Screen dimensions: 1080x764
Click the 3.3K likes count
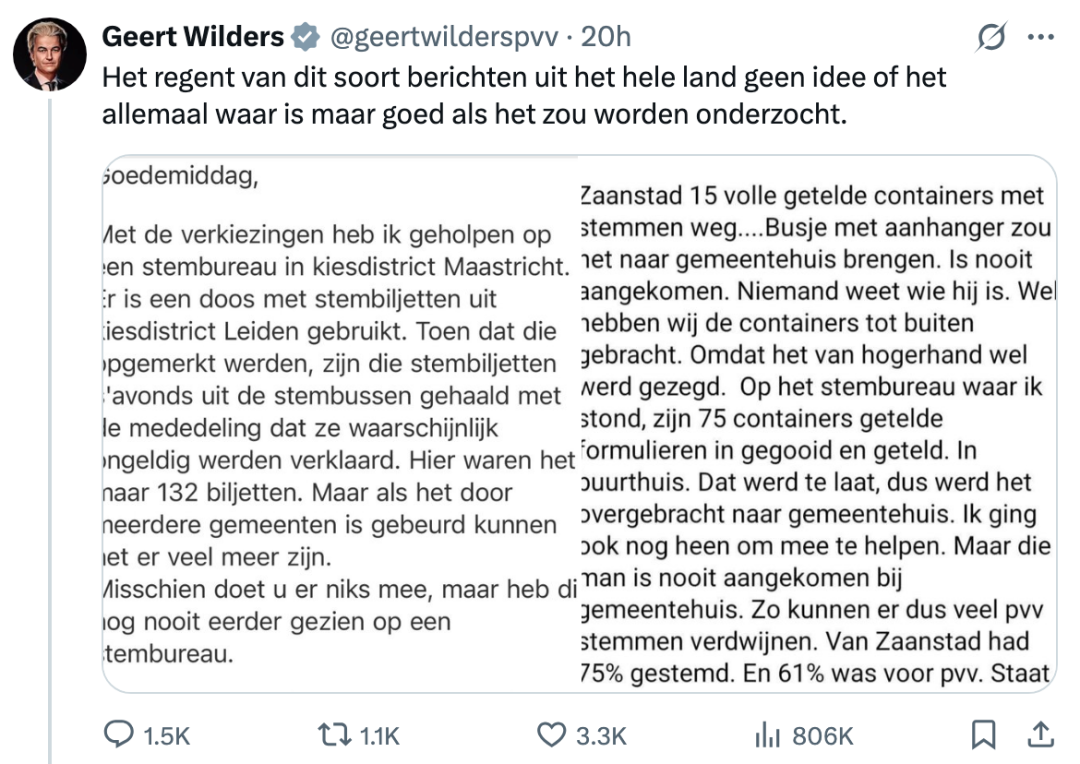(601, 736)
